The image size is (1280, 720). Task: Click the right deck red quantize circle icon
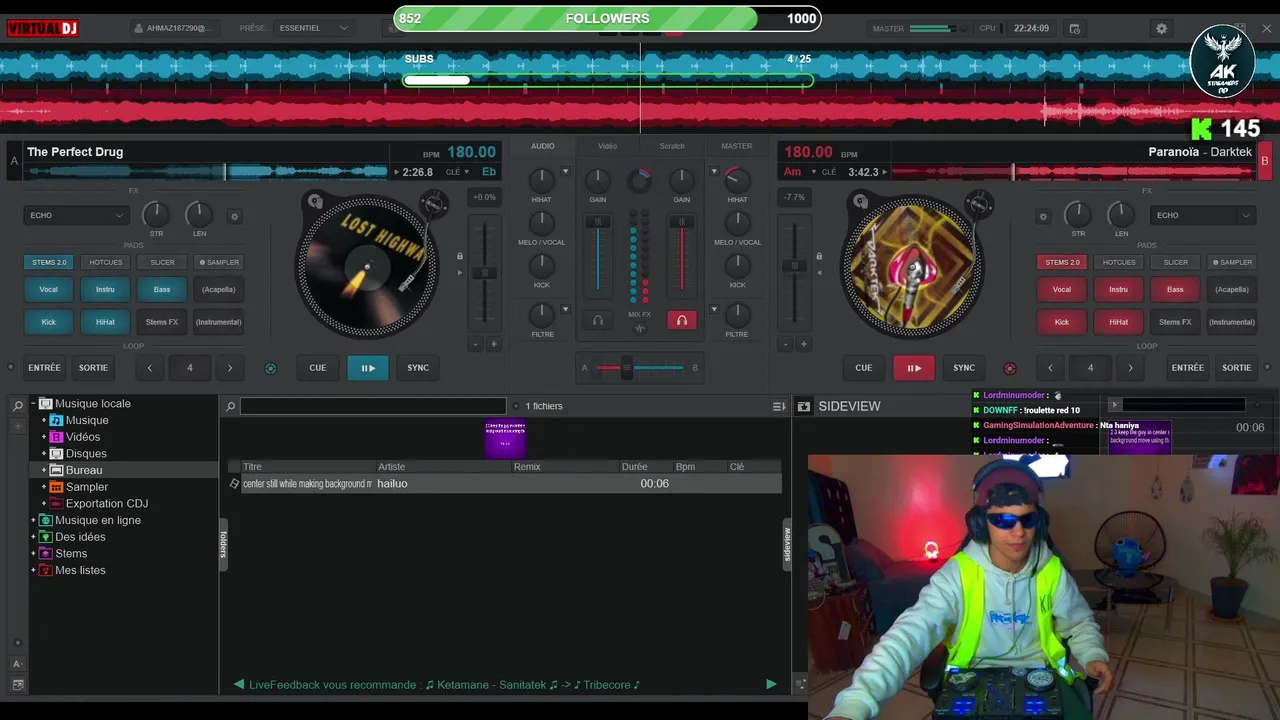click(1009, 368)
